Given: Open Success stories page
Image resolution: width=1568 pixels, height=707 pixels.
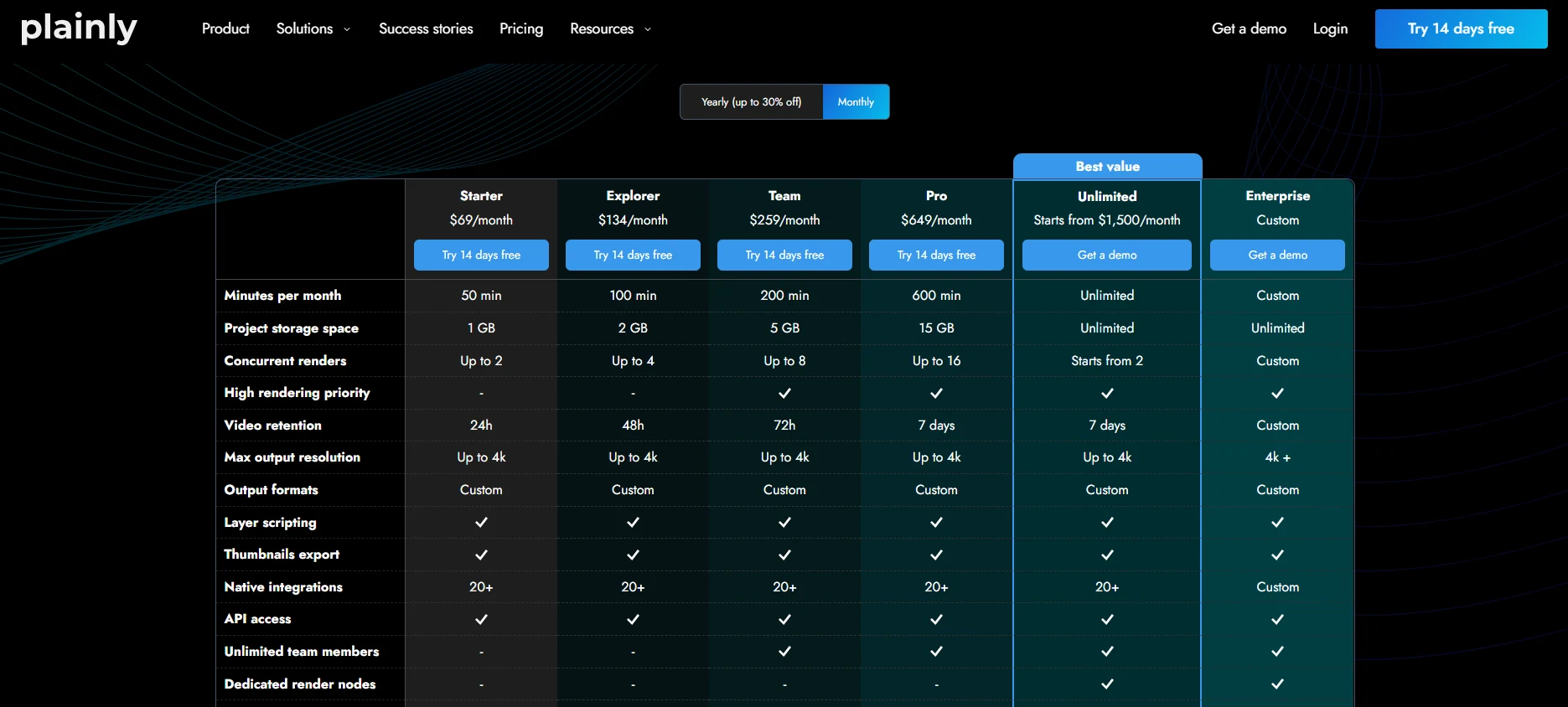Looking at the screenshot, I should 426,28.
